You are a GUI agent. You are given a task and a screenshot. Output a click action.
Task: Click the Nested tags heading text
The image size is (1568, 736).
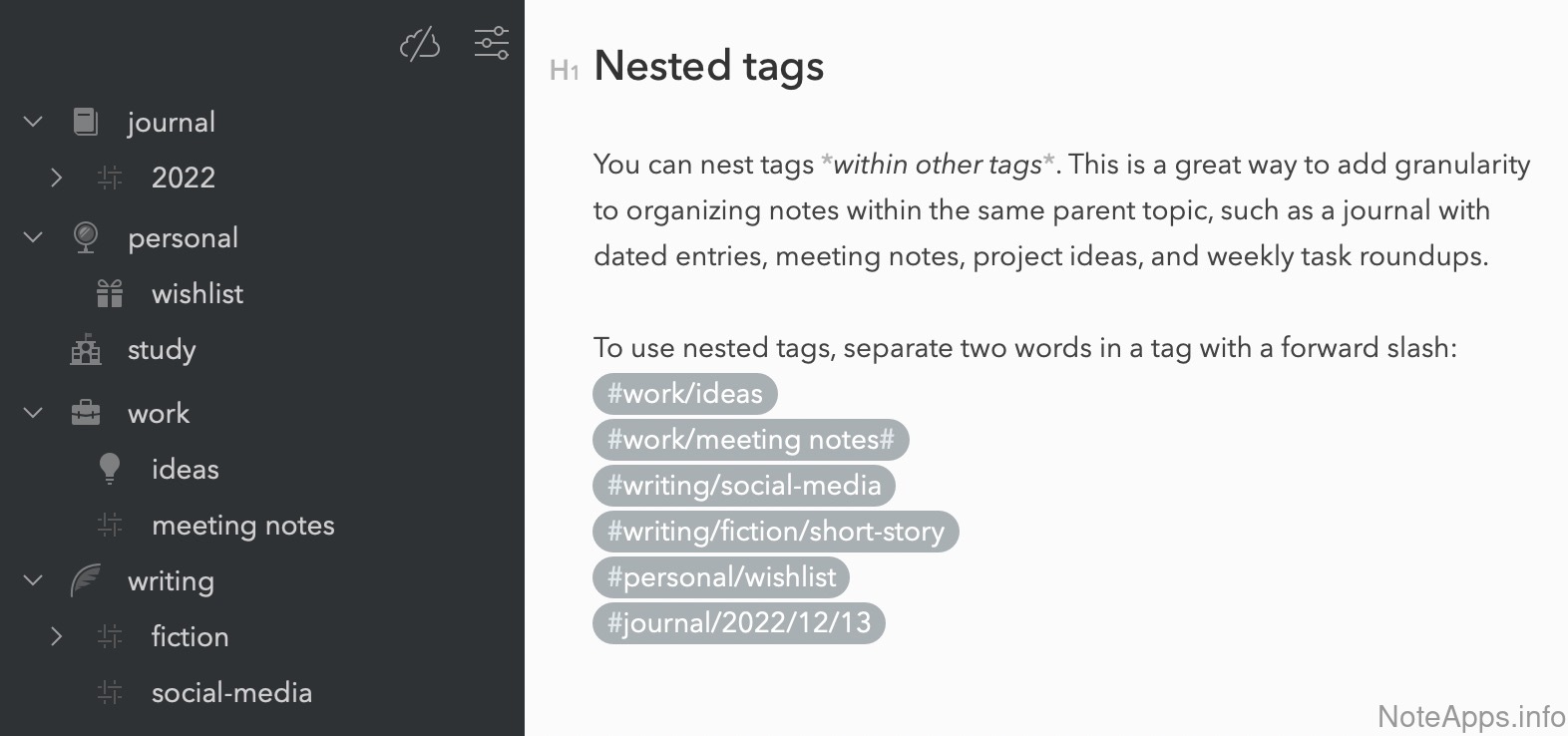click(x=708, y=67)
